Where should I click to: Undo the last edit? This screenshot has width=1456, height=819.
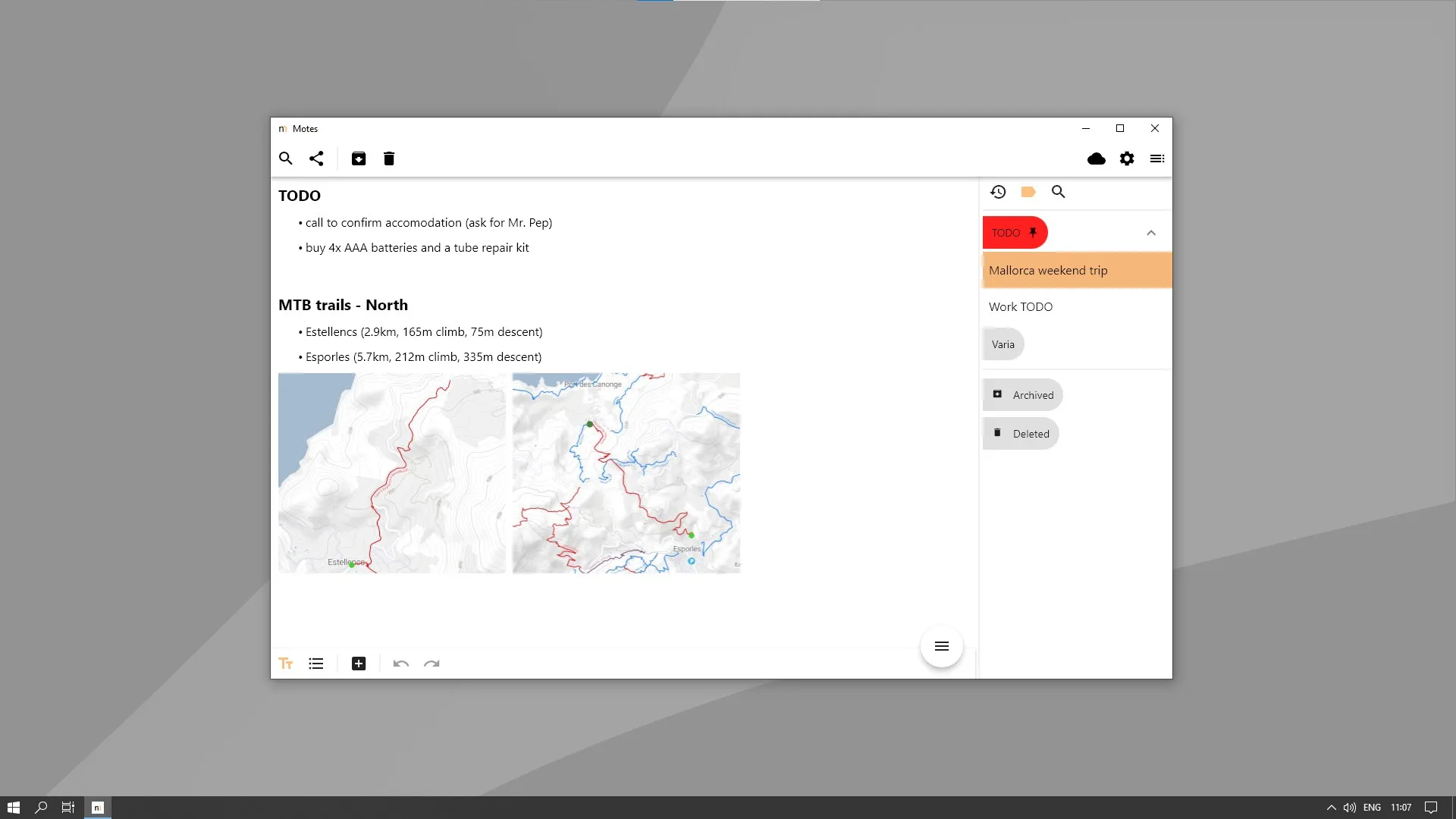(401, 664)
